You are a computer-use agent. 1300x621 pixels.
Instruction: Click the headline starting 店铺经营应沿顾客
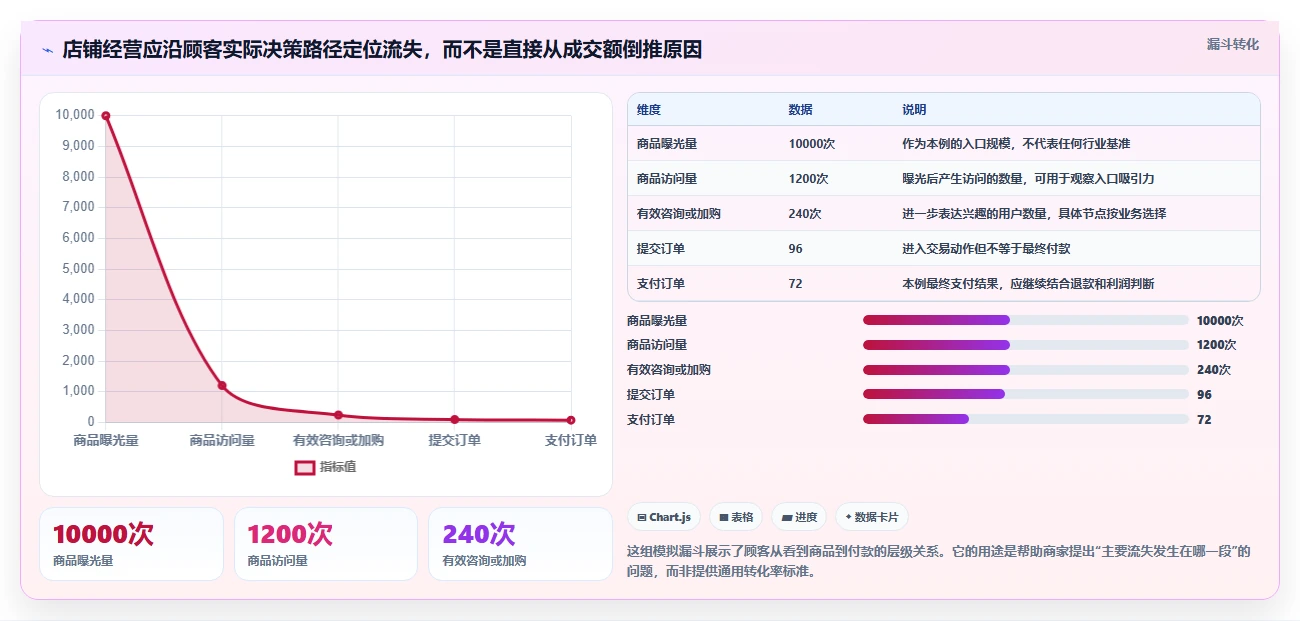click(x=382, y=49)
